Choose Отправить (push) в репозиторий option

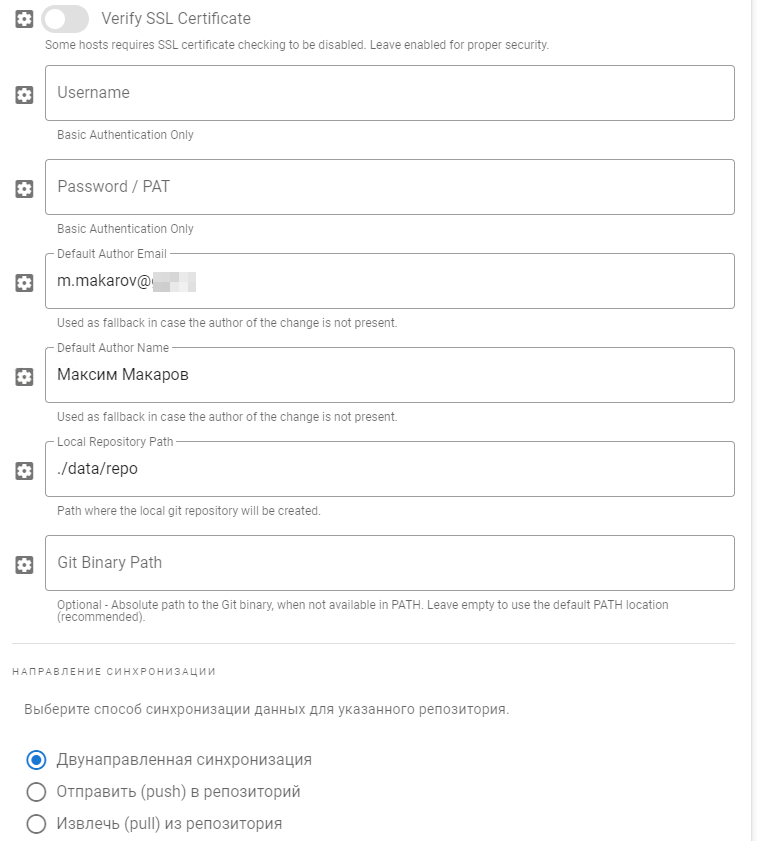click(36, 792)
